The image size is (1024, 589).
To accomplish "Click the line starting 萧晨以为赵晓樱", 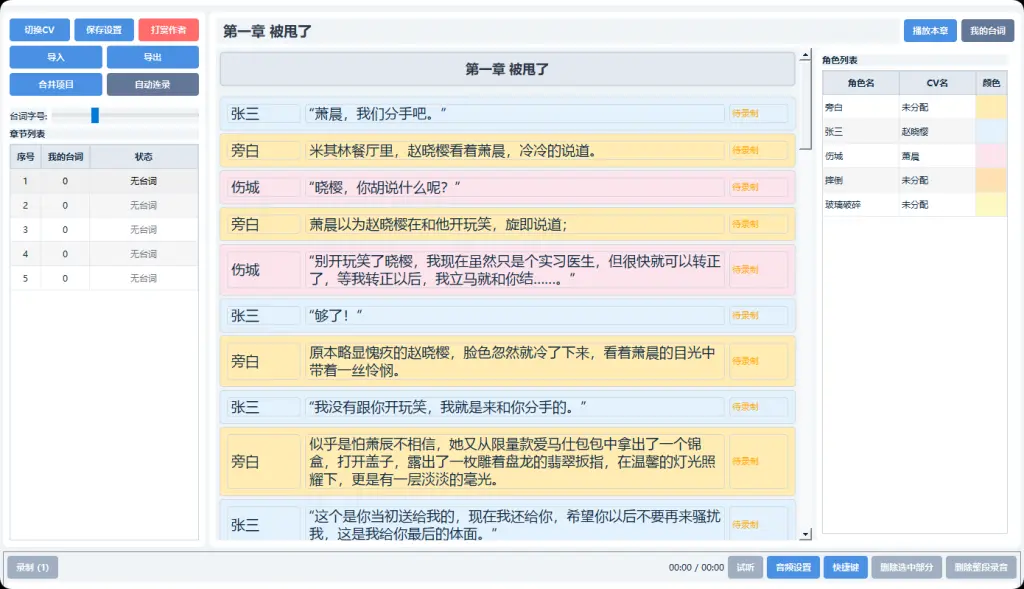I will click(x=515, y=224).
